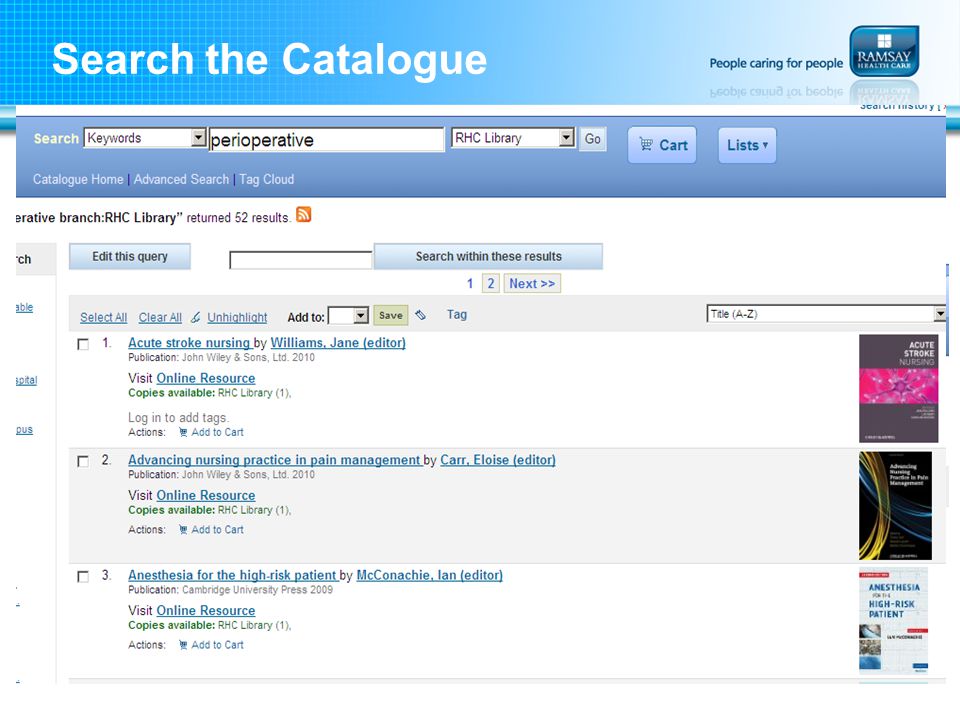The height and width of the screenshot is (720, 960).
Task: Open the Cart button
Action: pos(662,145)
